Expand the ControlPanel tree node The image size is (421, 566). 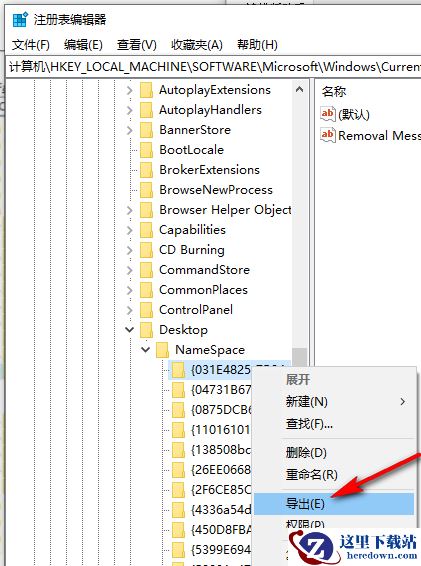(130, 310)
